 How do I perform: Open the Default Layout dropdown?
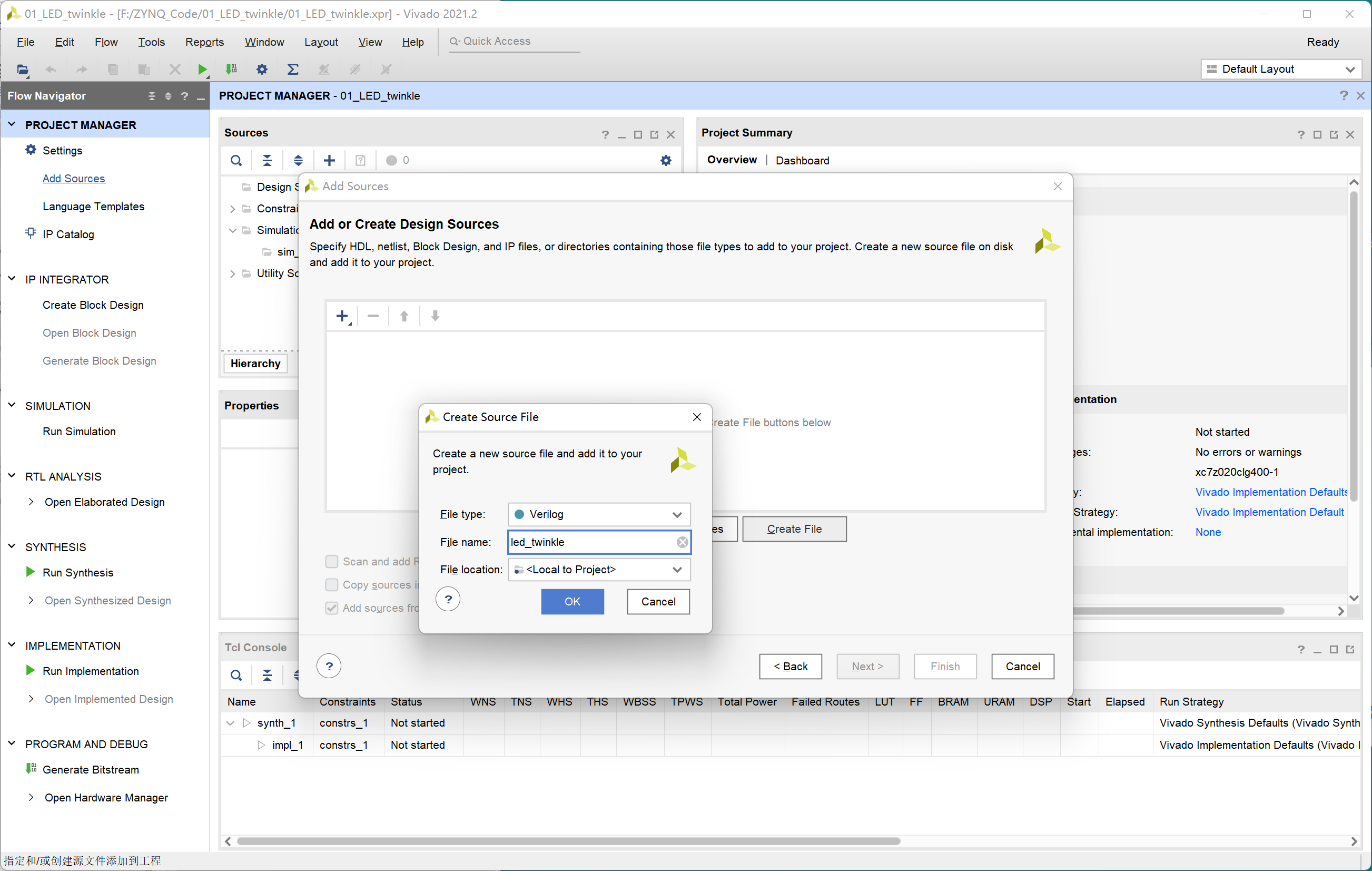click(x=1281, y=69)
